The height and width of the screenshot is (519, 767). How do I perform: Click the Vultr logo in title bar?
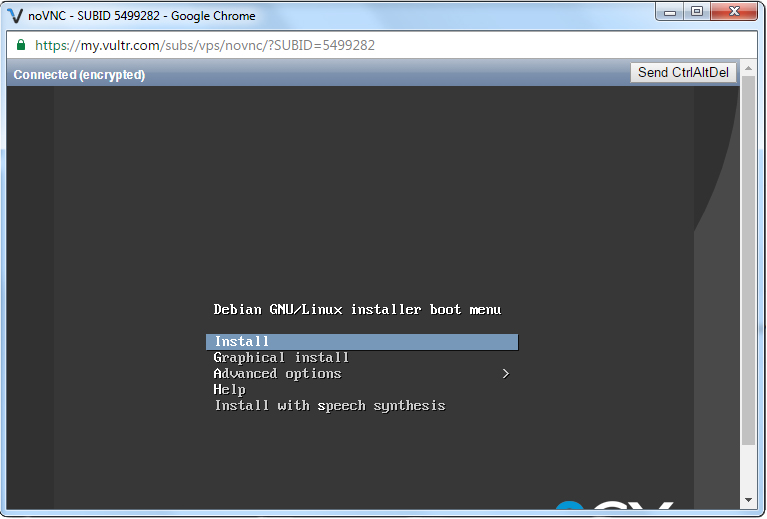point(15,15)
